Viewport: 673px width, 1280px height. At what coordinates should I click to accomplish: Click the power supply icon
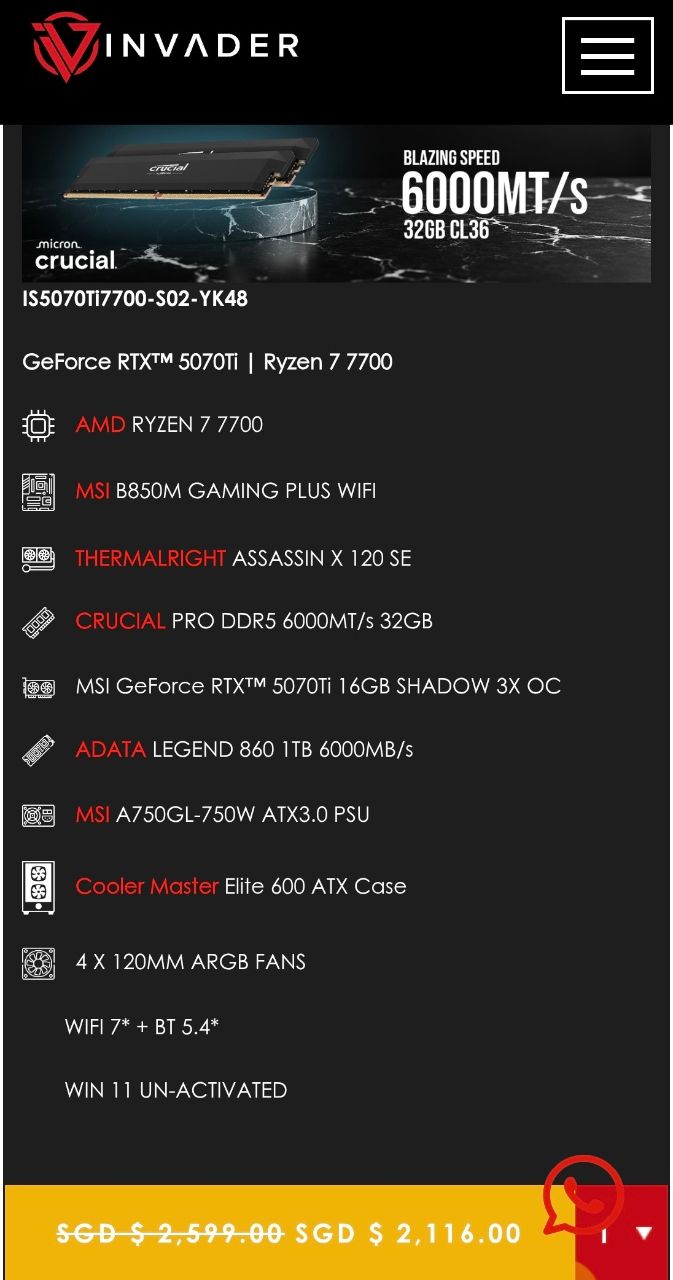tap(38, 815)
